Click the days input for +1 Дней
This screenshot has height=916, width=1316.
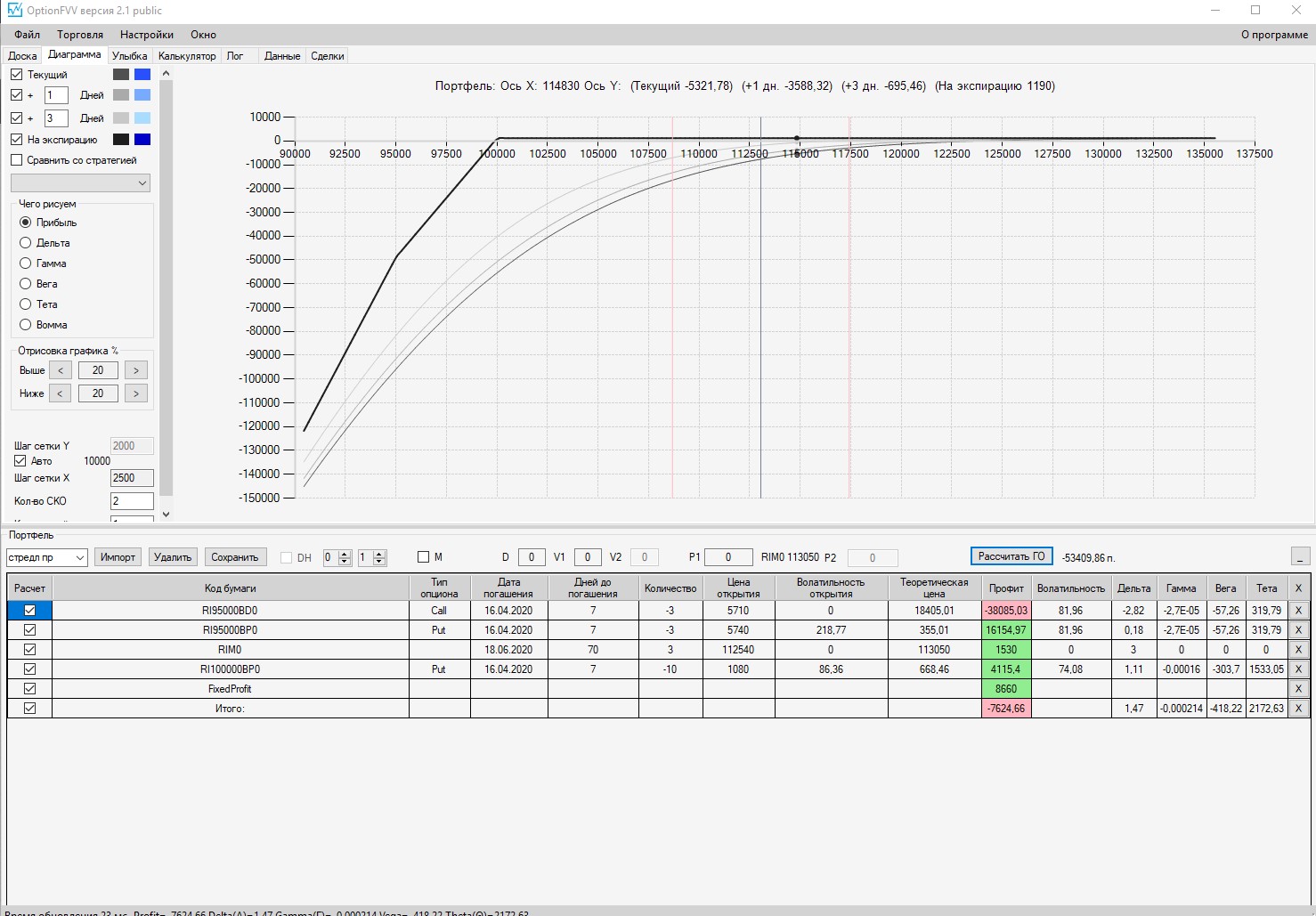click(x=56, y=95)
